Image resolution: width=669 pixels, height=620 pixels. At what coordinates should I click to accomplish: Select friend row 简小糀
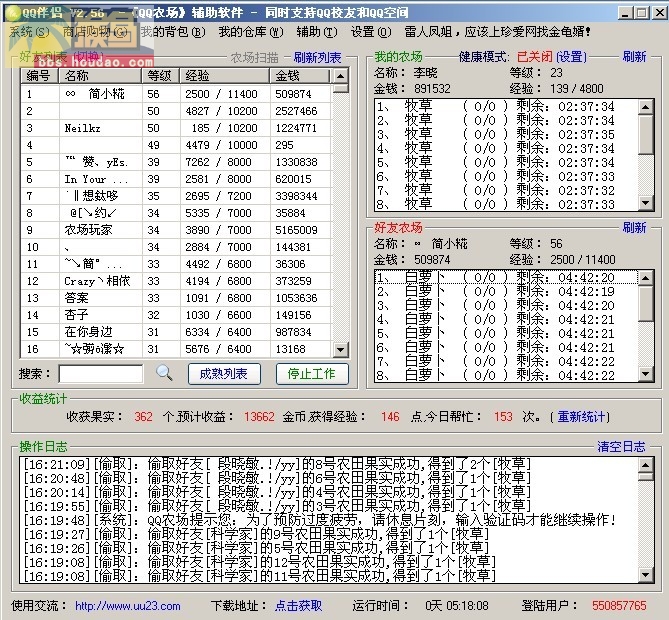[176, 94]
